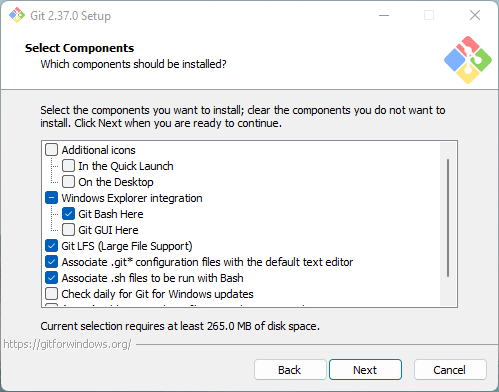Viewport: 499px width, 392px height.
Task: Uncheck Associate .sh files with Bash
Action: [x=51, y=278]
